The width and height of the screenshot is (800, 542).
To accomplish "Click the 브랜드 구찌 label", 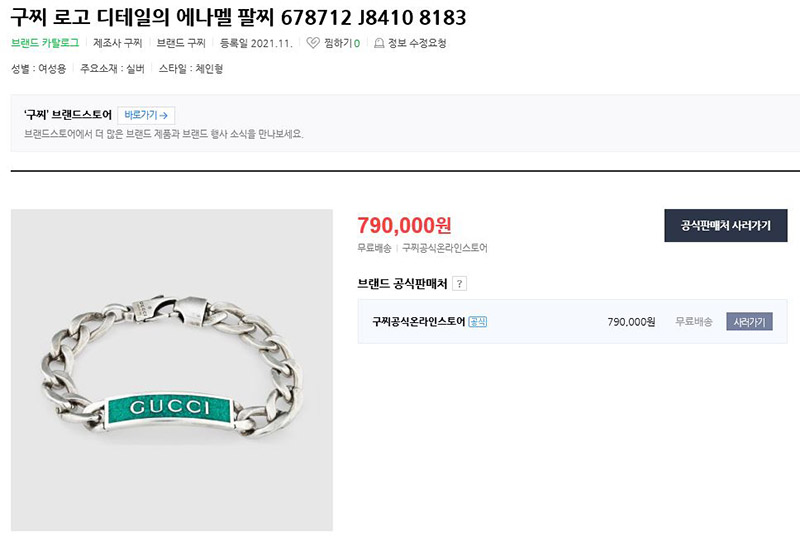I will click(x=181, y=43).
